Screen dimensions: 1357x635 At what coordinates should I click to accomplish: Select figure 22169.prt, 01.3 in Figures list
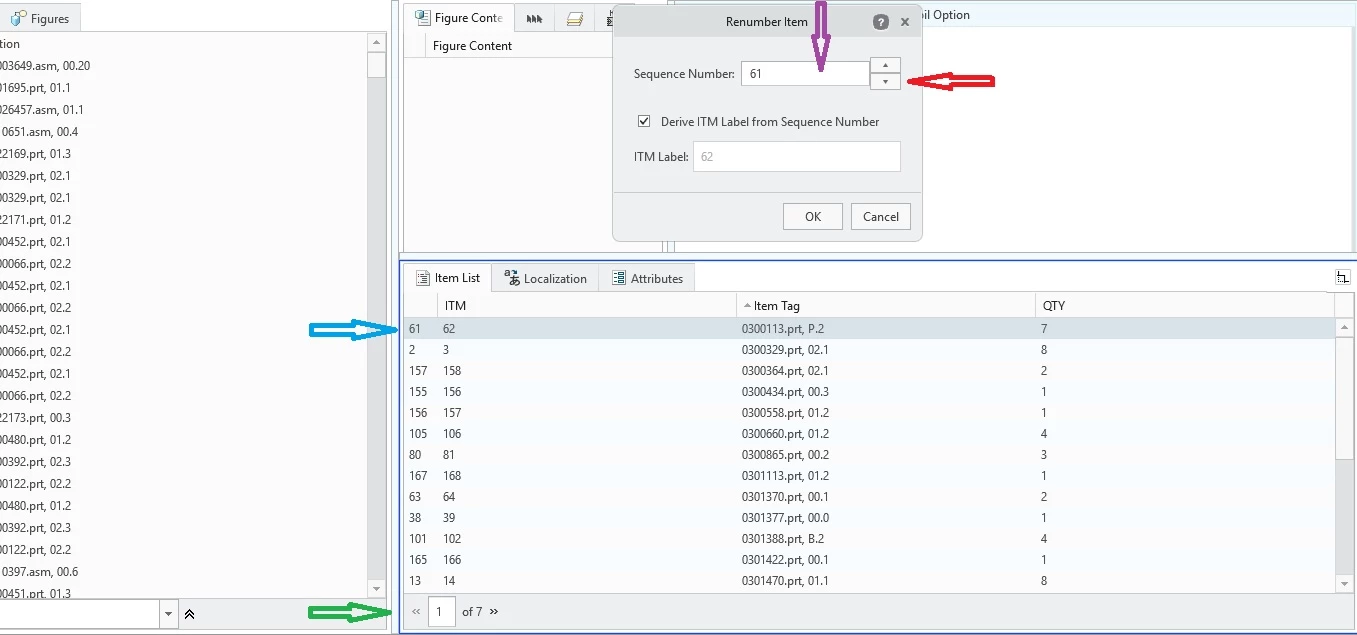pyautogui.click(x=183, y=154)
